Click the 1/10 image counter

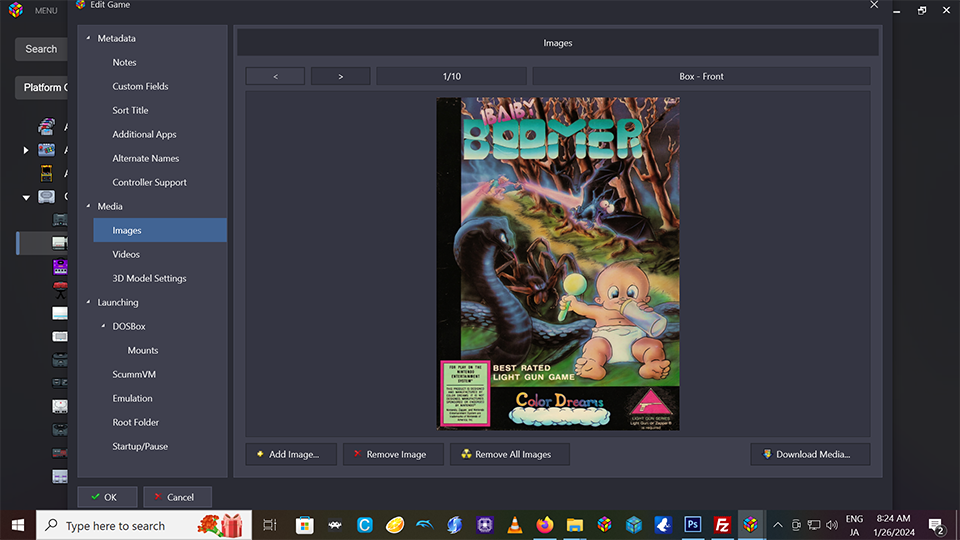(451, 76)
